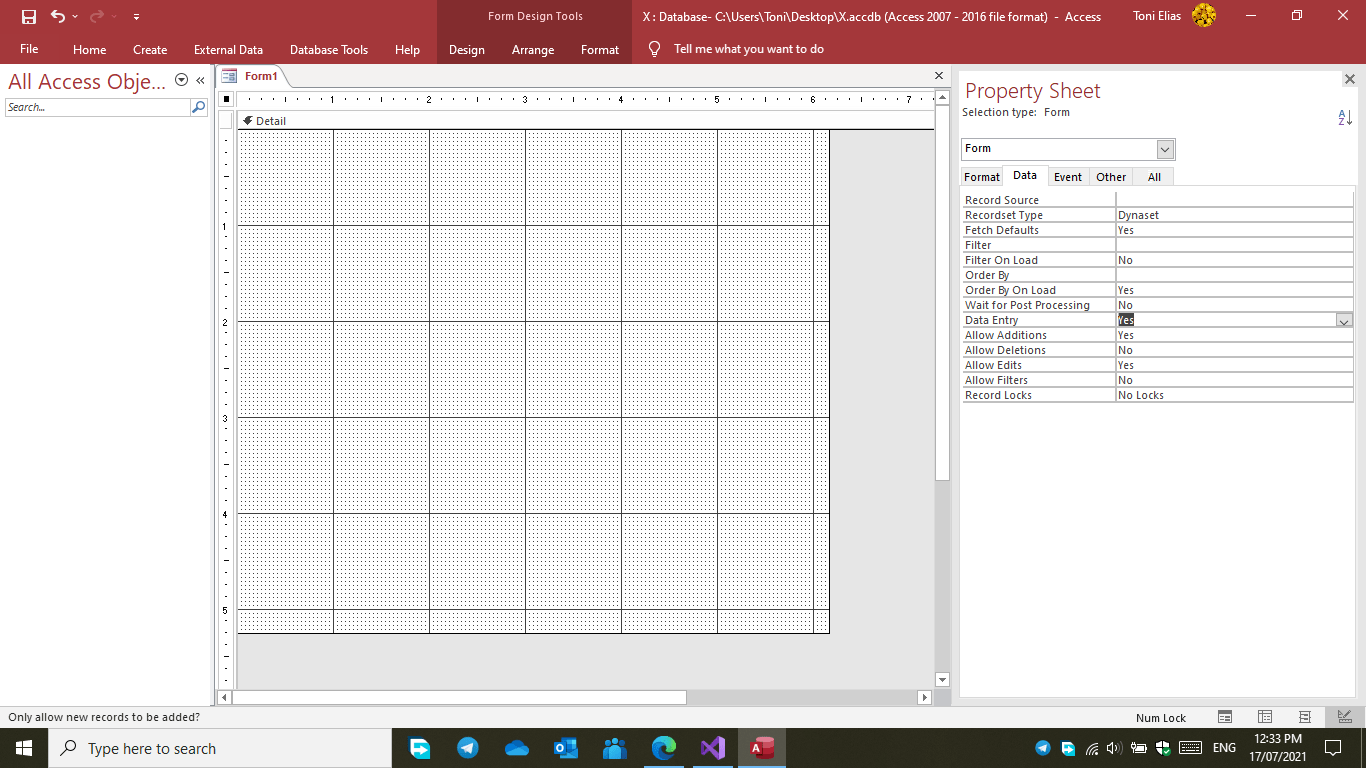1366x768 pixels.
Task: Click the Filter property value field
Action: point(1234,245)
